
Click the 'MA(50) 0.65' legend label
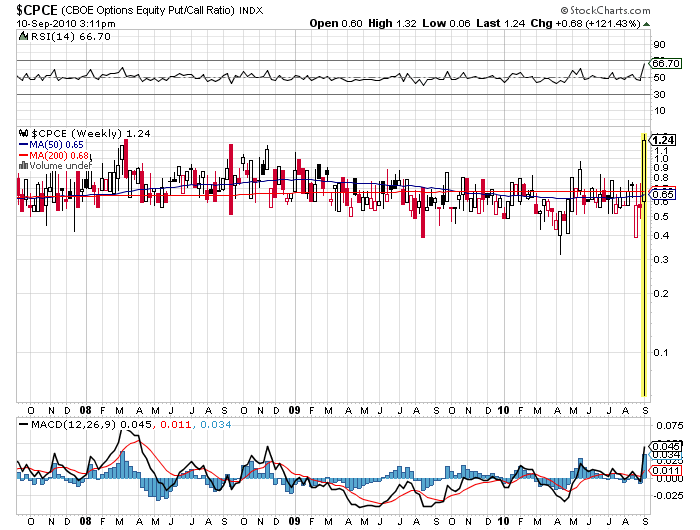pos(56,145)
